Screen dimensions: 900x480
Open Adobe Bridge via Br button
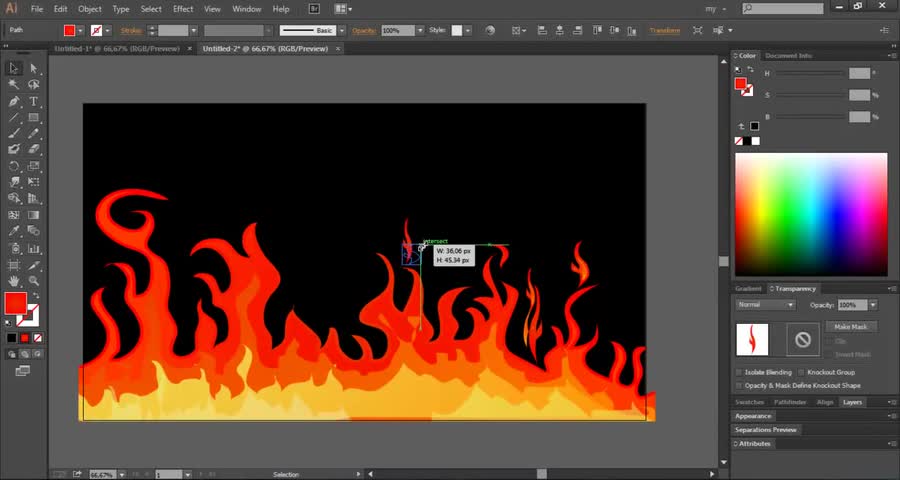coord(314,9)
